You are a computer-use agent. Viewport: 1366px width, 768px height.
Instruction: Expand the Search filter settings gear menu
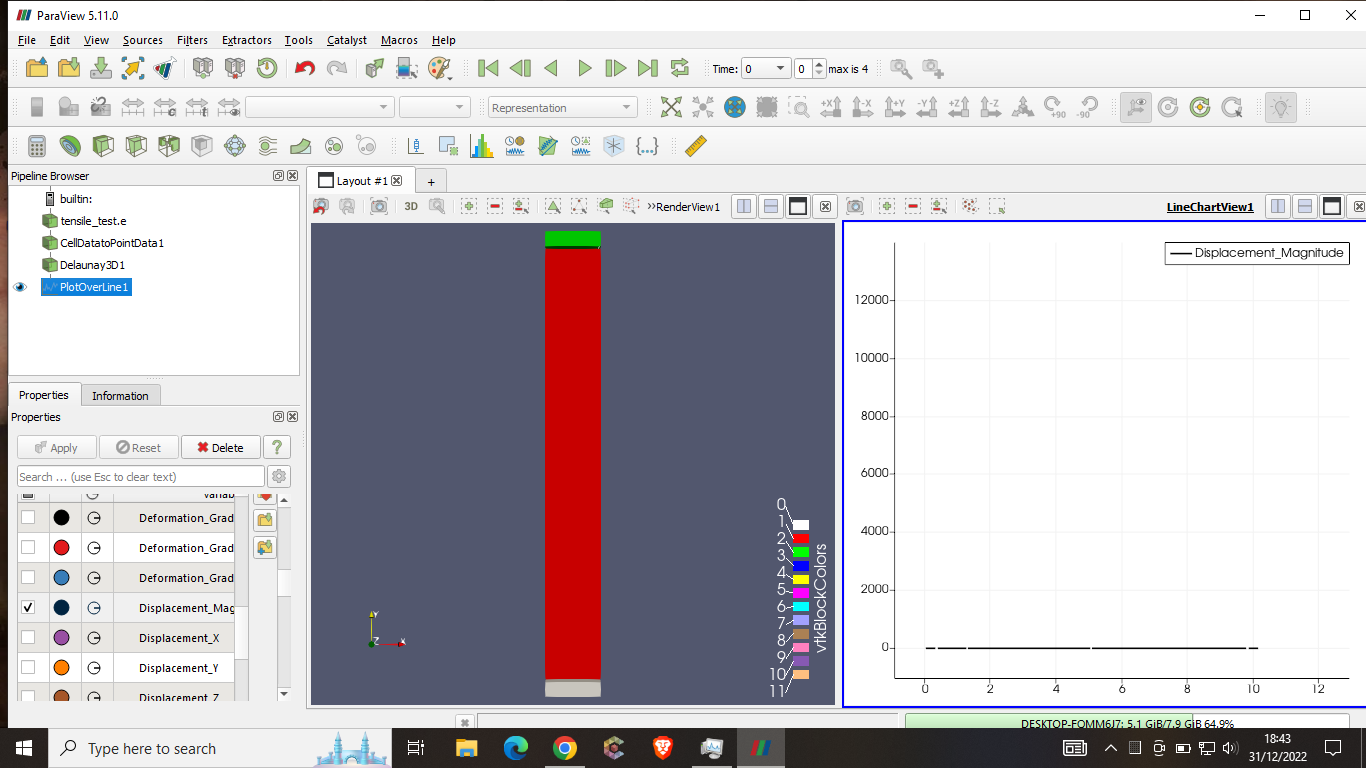[278, 476]
